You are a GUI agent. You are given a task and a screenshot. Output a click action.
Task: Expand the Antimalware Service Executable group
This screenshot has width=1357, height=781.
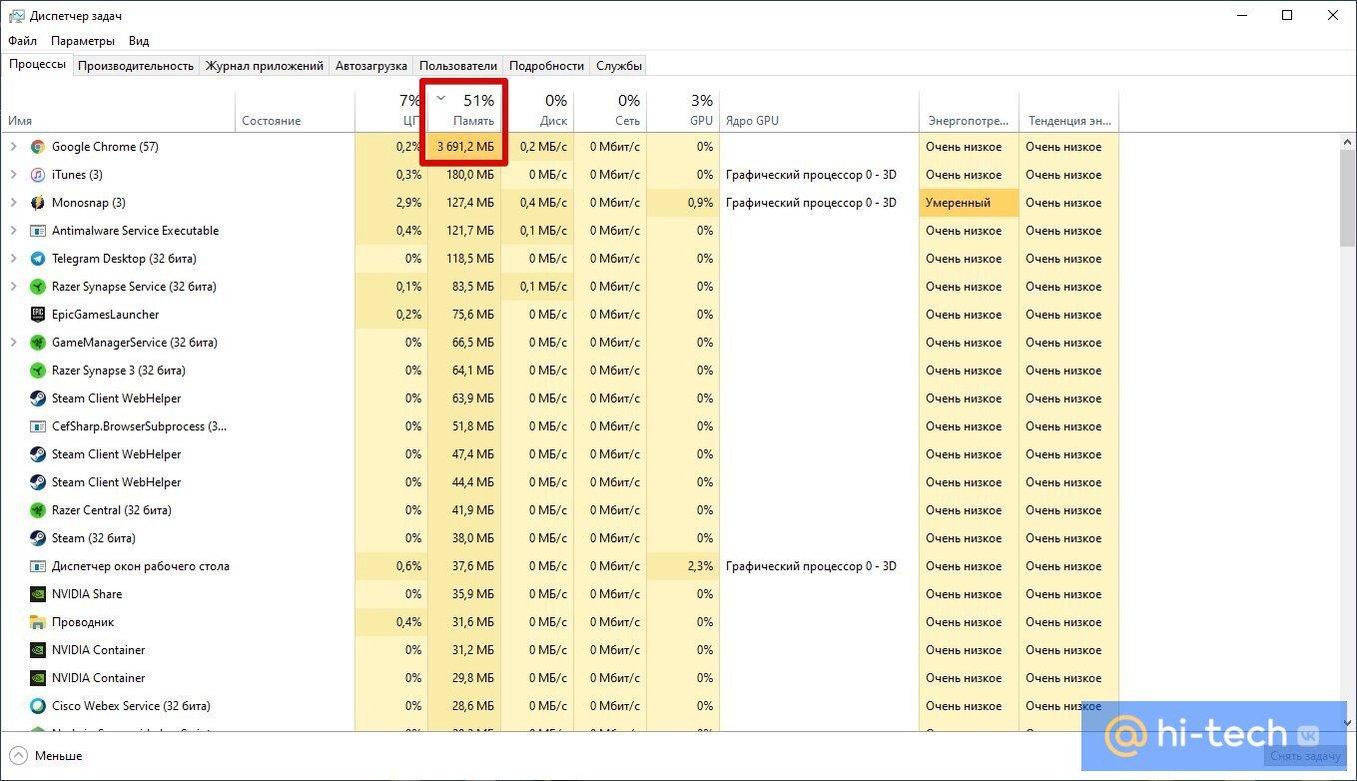click(x=13, y=231)
